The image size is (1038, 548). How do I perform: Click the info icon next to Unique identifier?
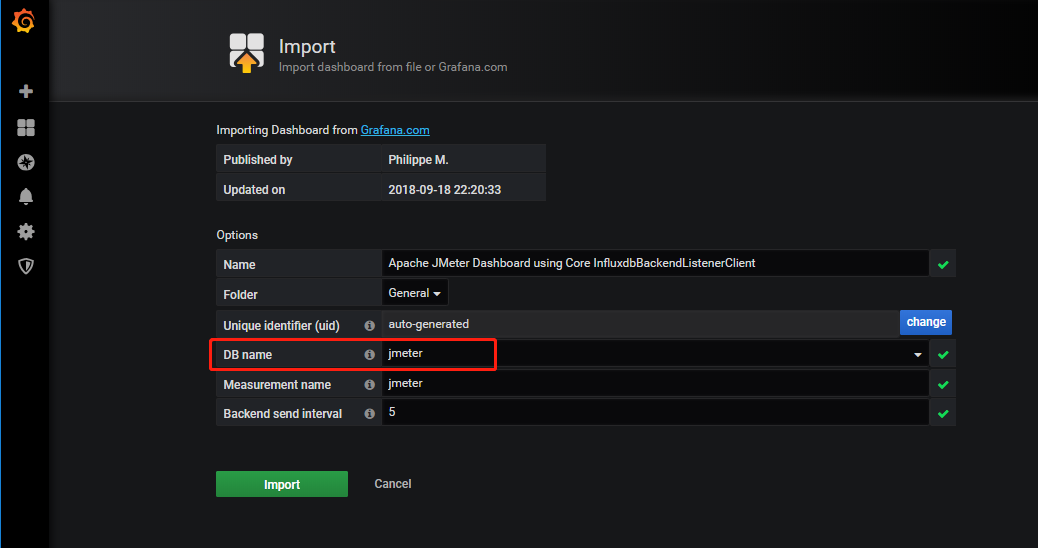point(369,326)
